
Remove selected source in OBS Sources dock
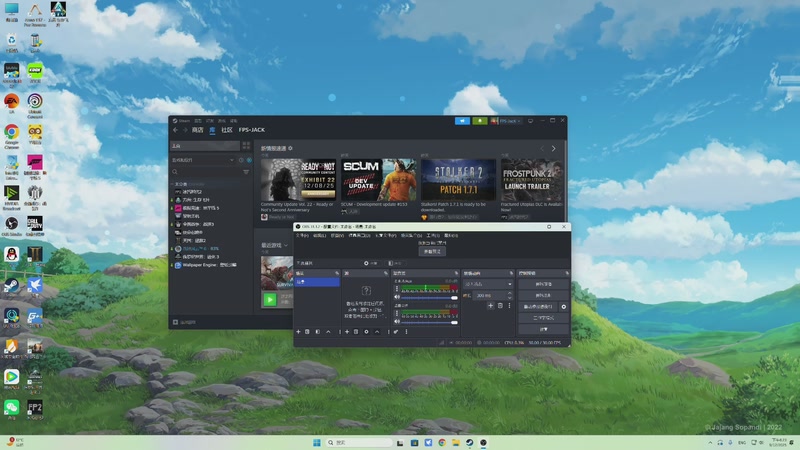click(x=356, y=332)
